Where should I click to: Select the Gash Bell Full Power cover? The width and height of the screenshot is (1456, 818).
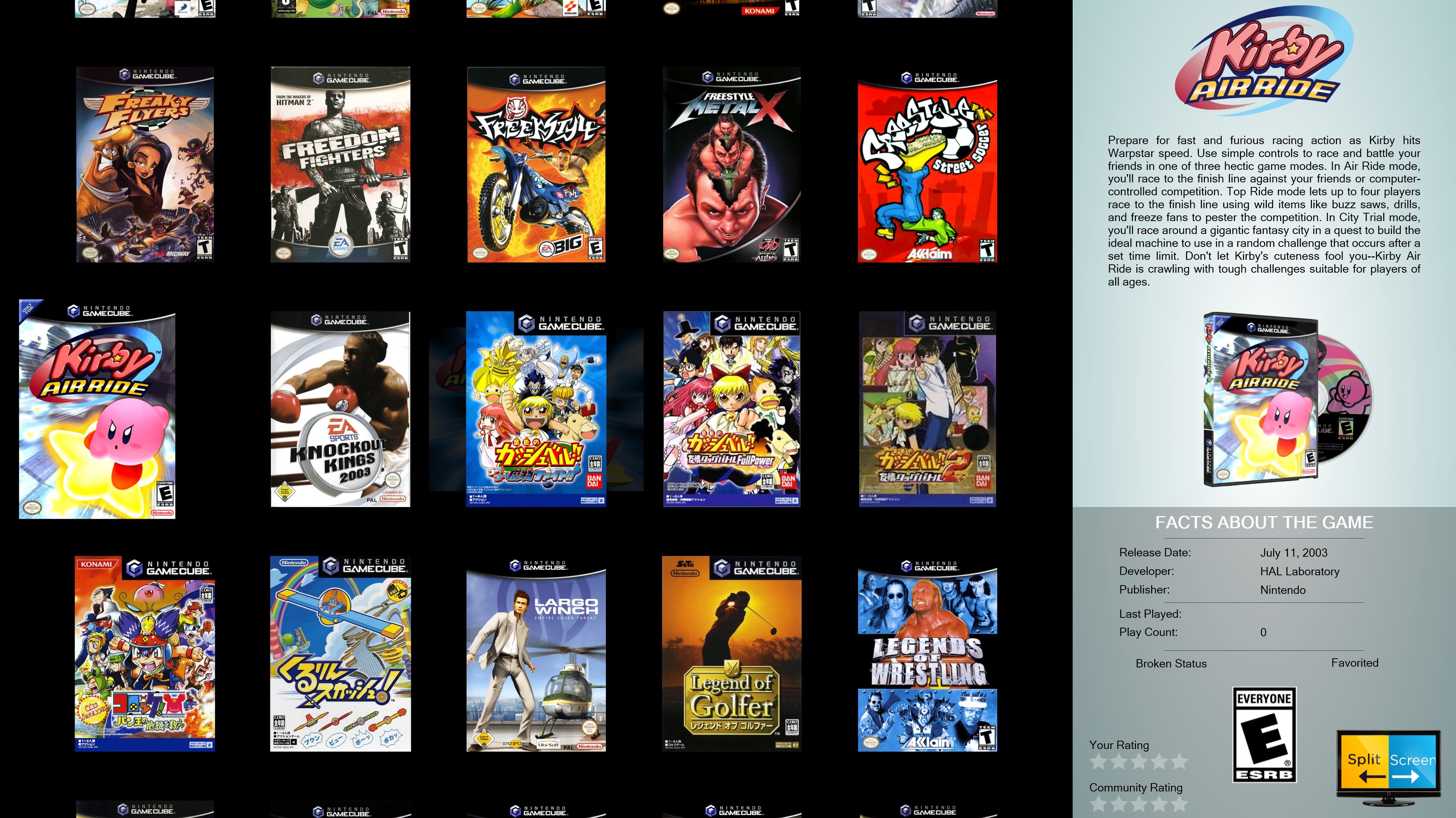click(732, 409)
